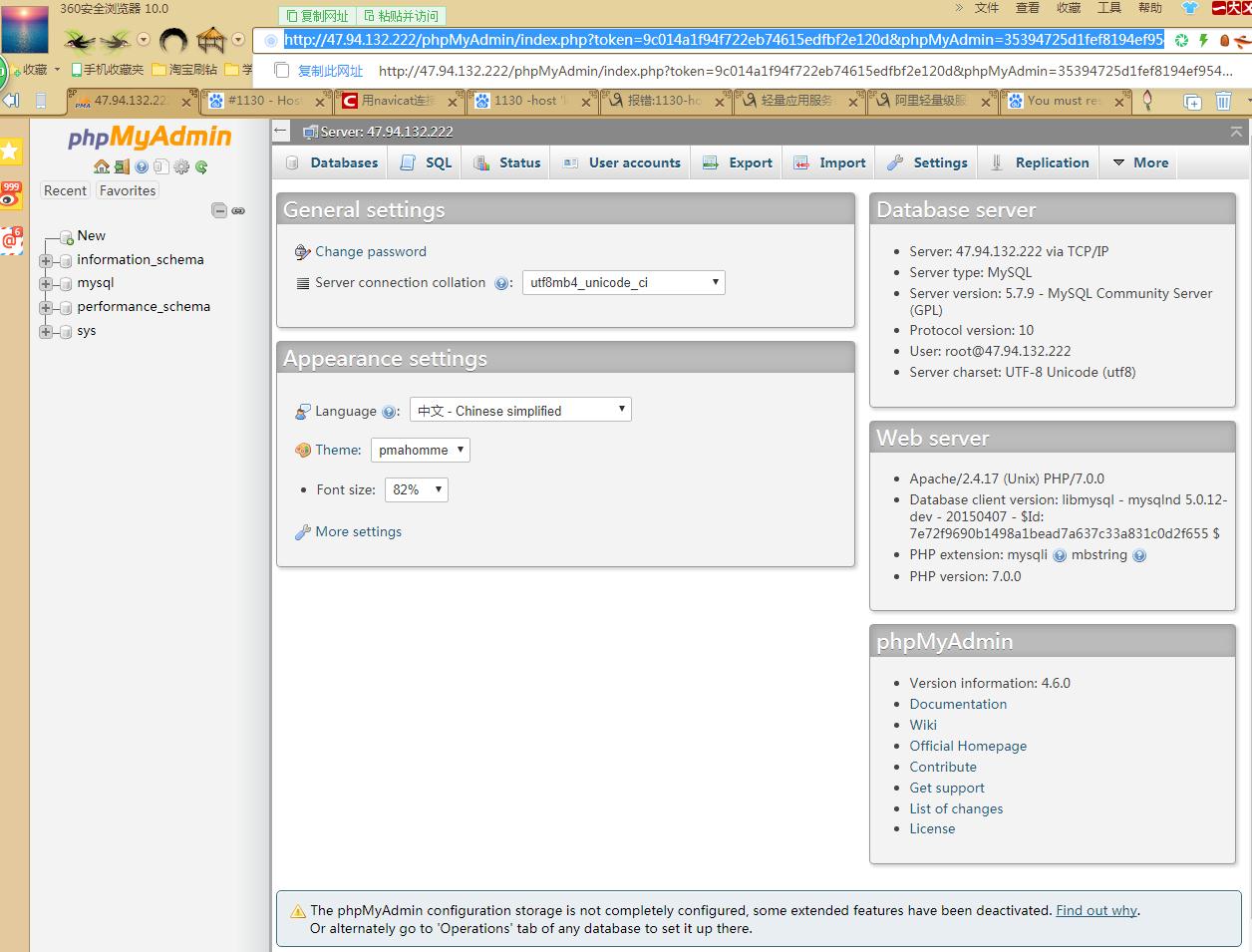Open the 工具 browser menu
This screenshot has height=952, width=1252.
tap(1109, 8)
